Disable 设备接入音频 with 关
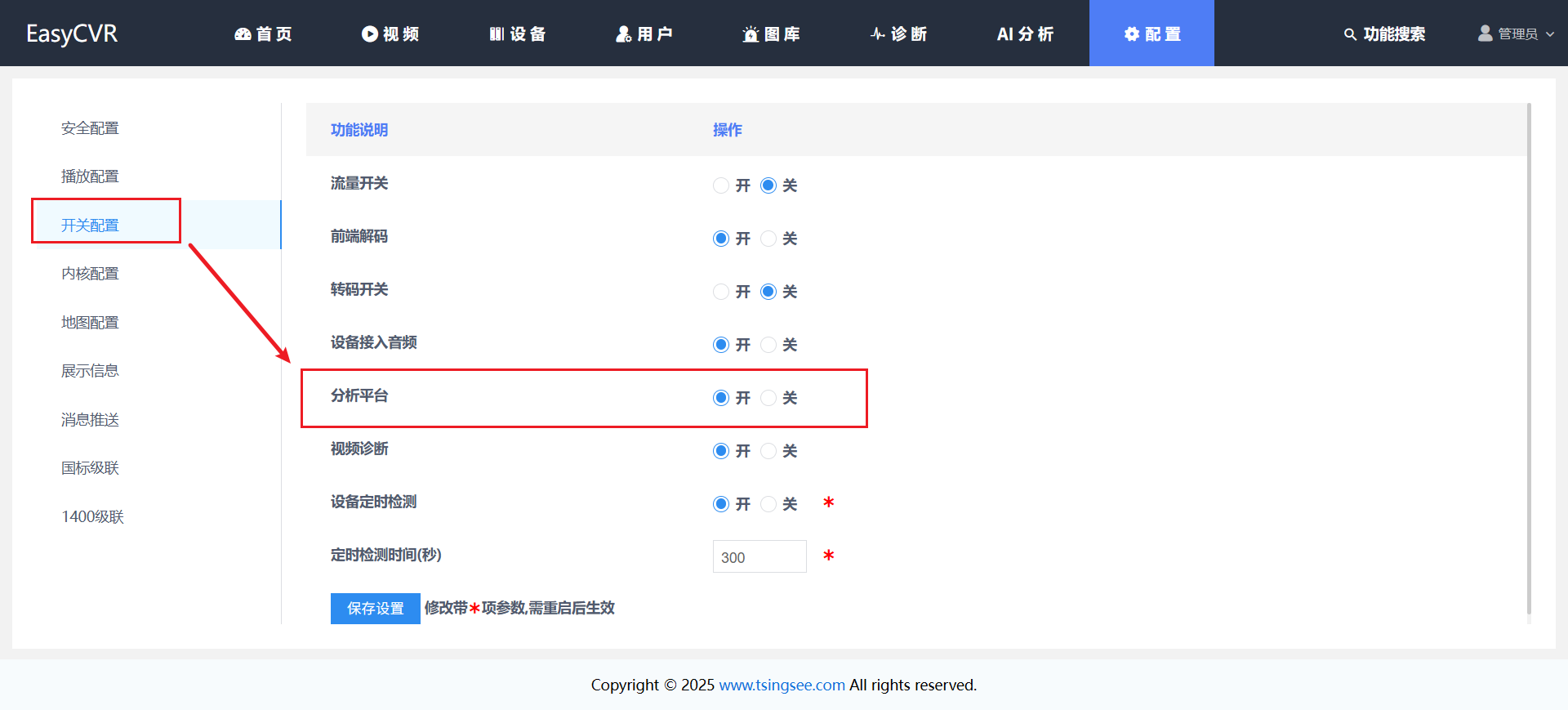 point(768,345)
